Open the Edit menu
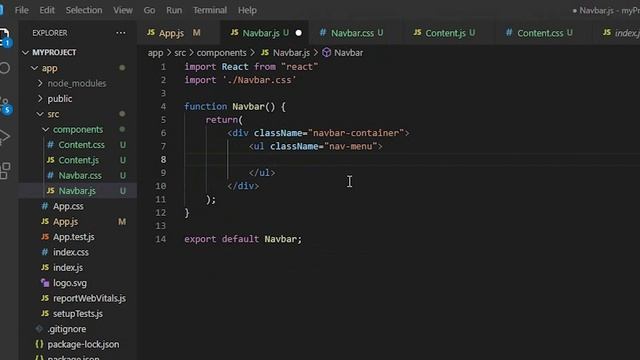This screenshot has height=360, width=640. coord(47,10)
